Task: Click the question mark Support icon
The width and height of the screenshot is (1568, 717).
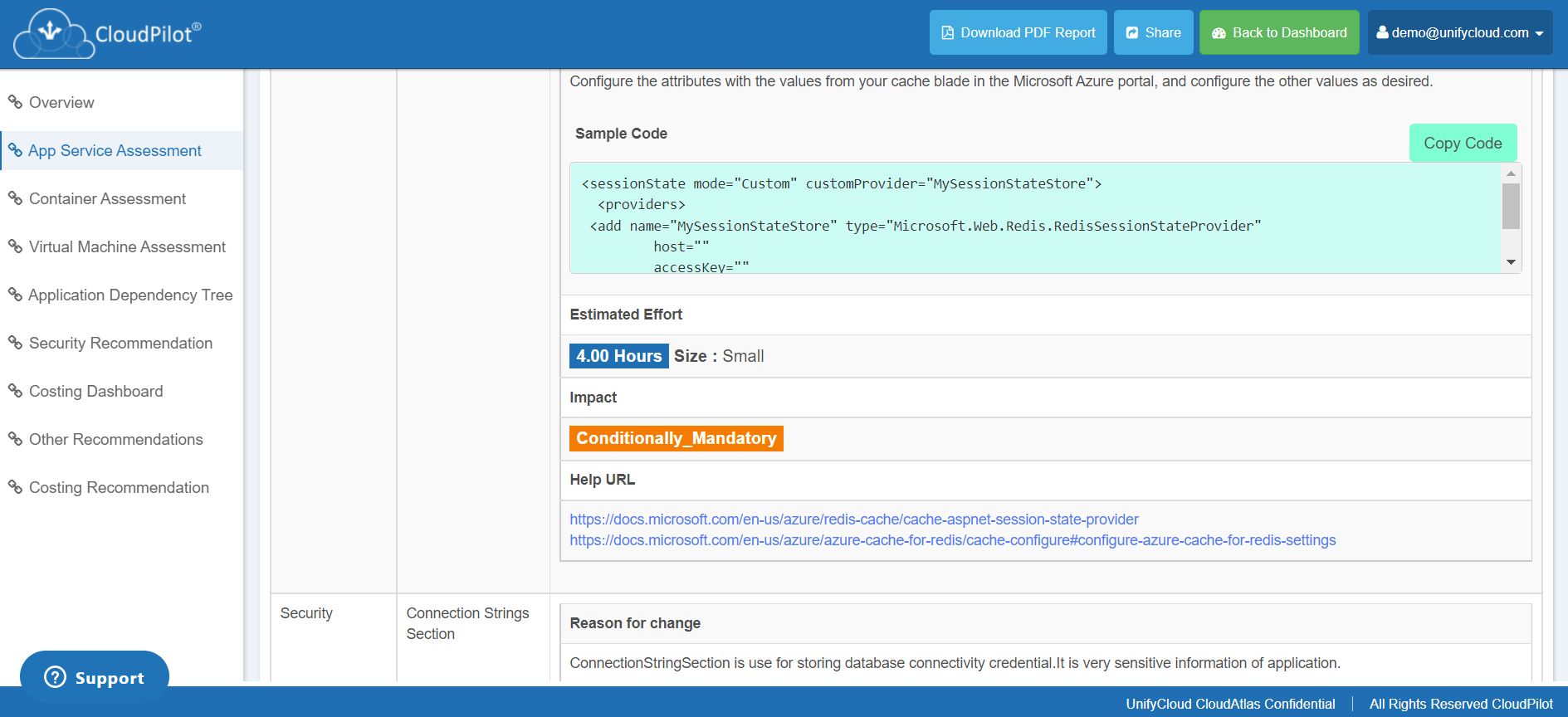Action: click(x=55, y=677)
